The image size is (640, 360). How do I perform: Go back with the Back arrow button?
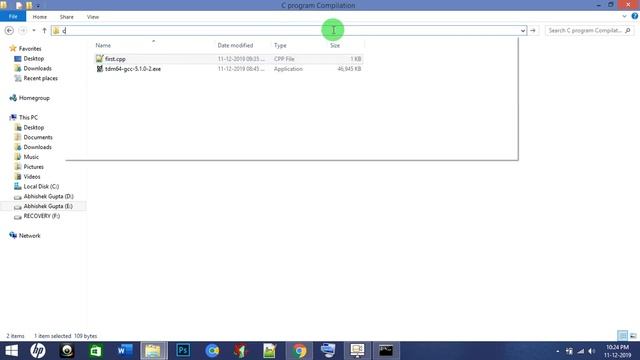(9, 31)
